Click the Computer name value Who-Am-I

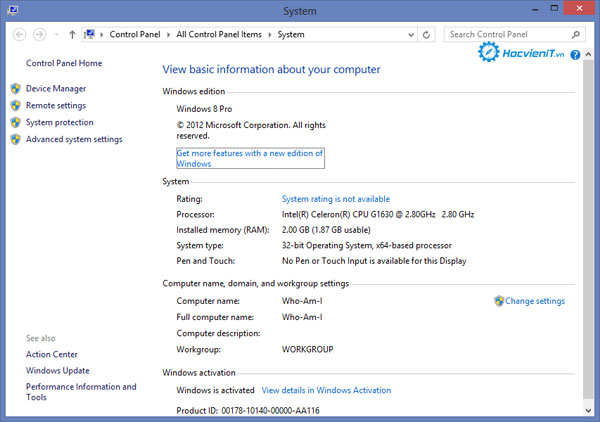(302, 301)
